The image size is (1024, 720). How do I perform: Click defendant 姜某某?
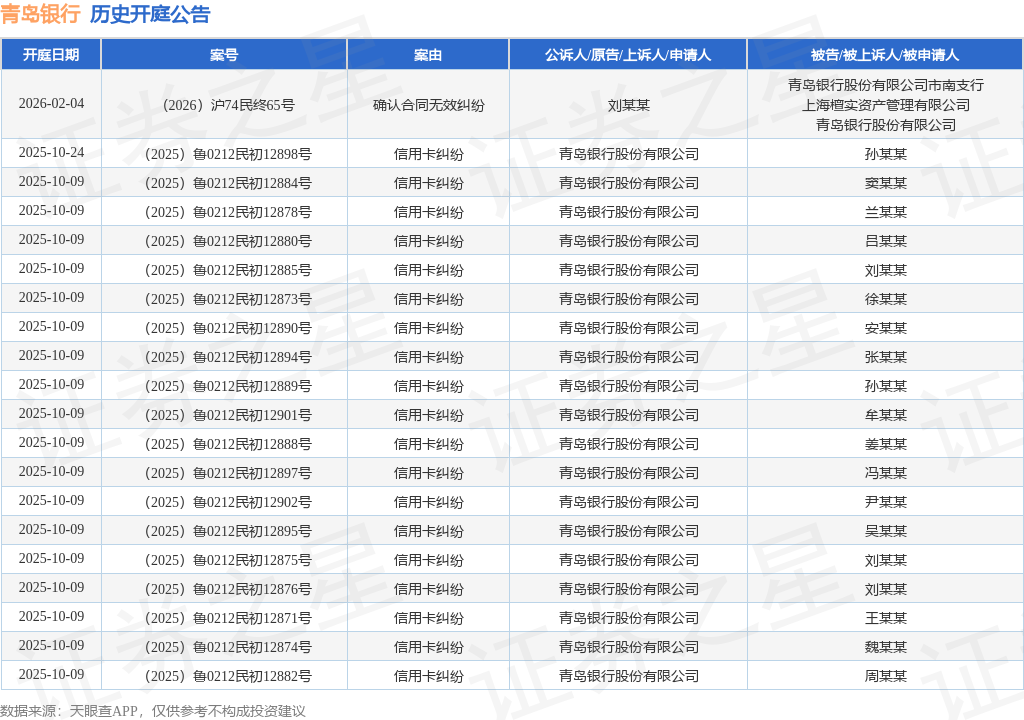tap(886, 444)
